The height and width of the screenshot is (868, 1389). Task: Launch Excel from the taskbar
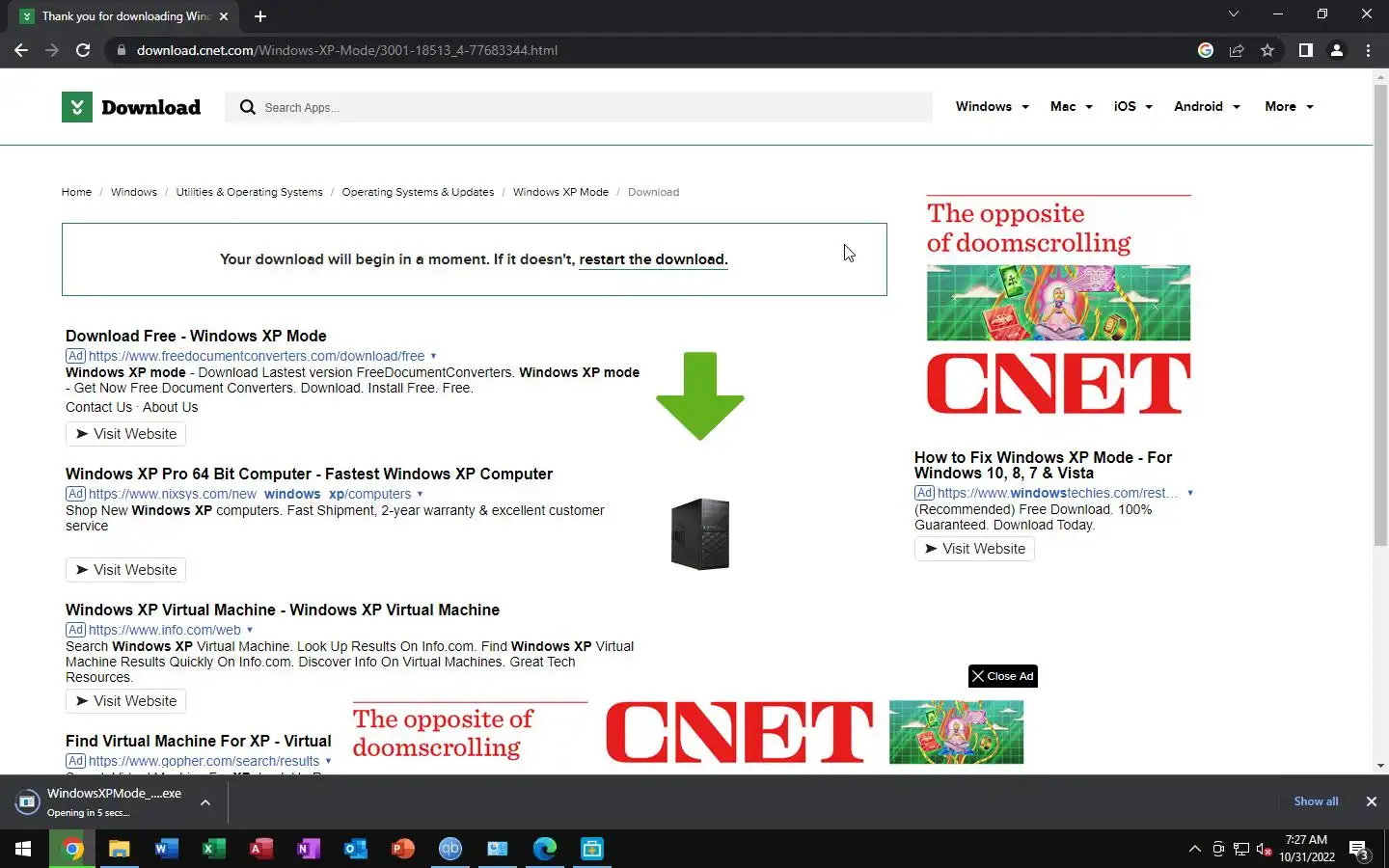click(213, 849)
